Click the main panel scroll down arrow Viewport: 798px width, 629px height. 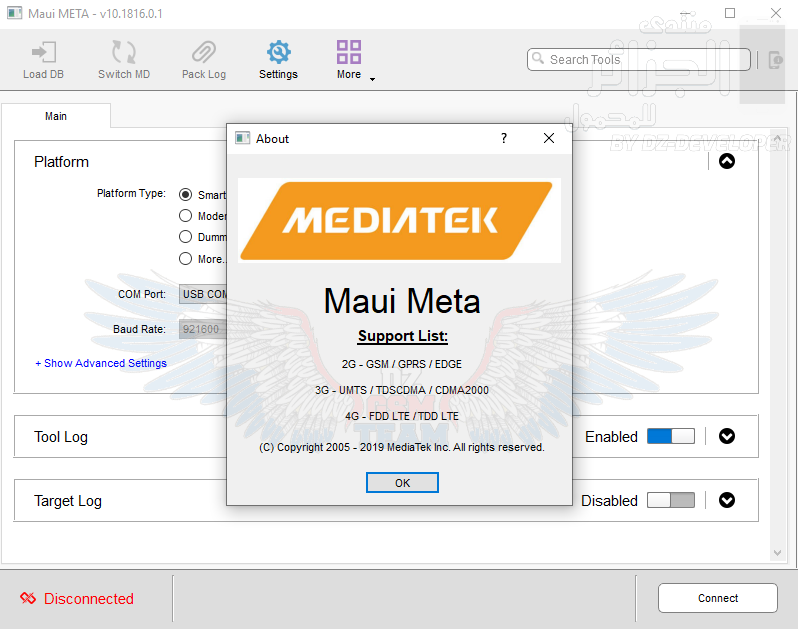coord(777,553)
